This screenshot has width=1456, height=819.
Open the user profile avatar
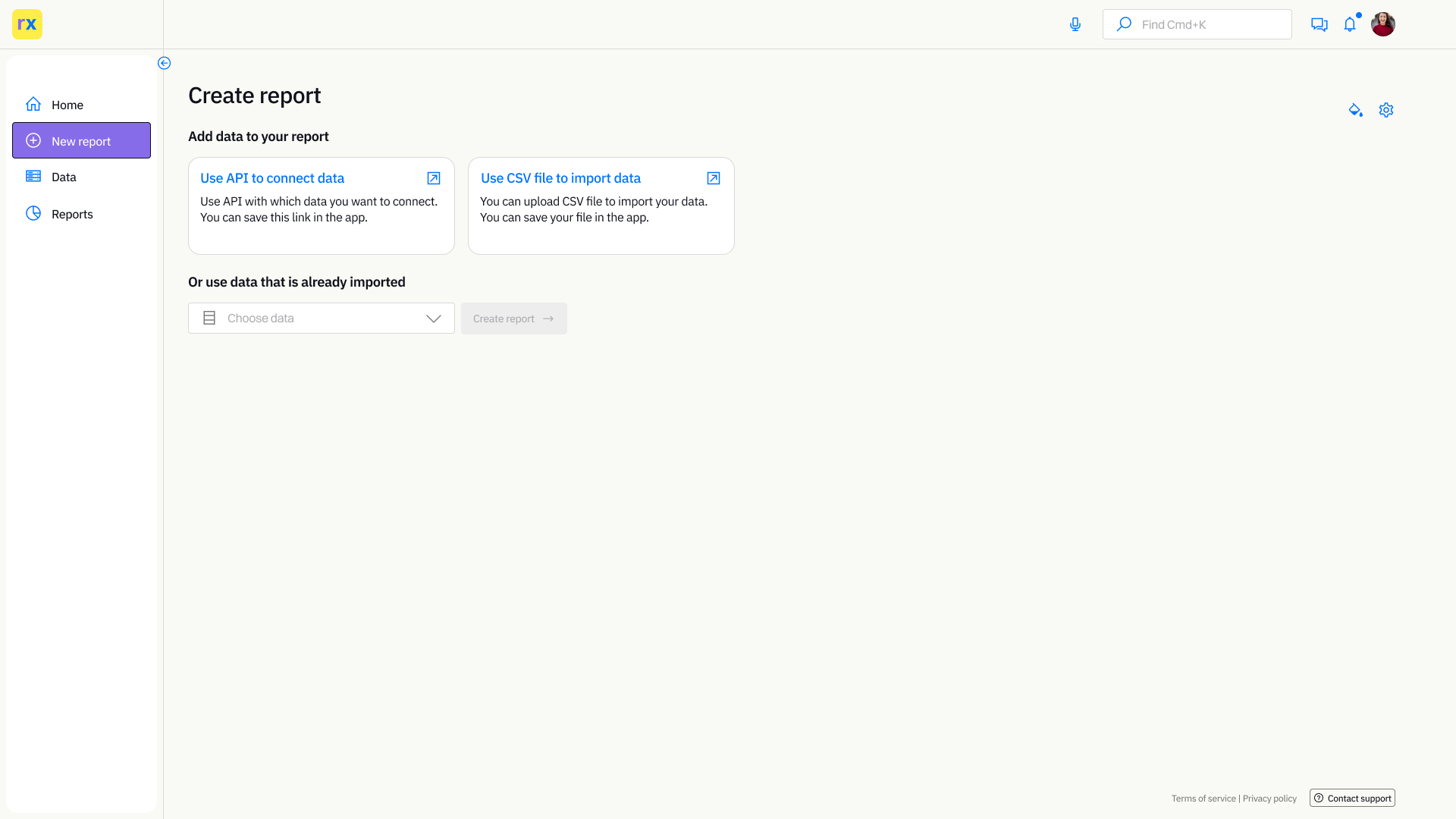[x=1383, y=24]
